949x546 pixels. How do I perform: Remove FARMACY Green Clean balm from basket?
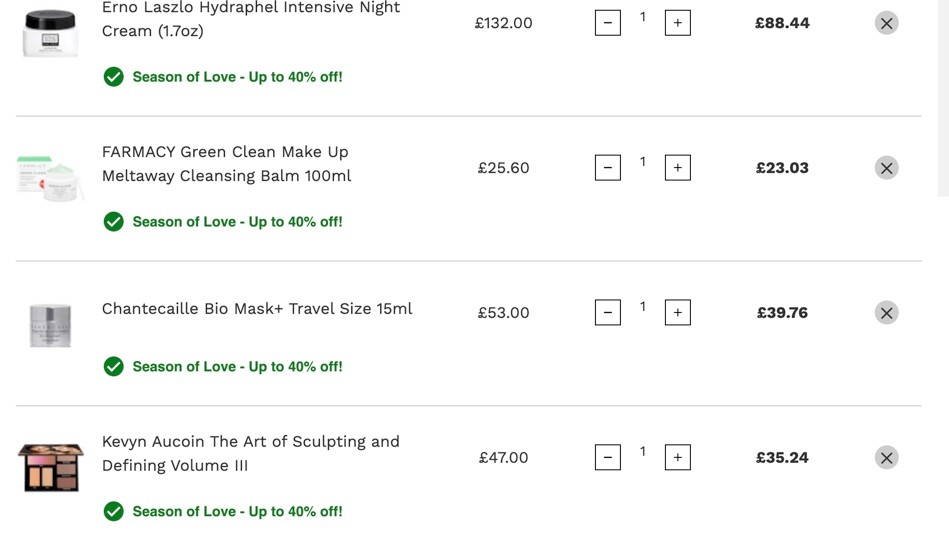click(886, 168)
